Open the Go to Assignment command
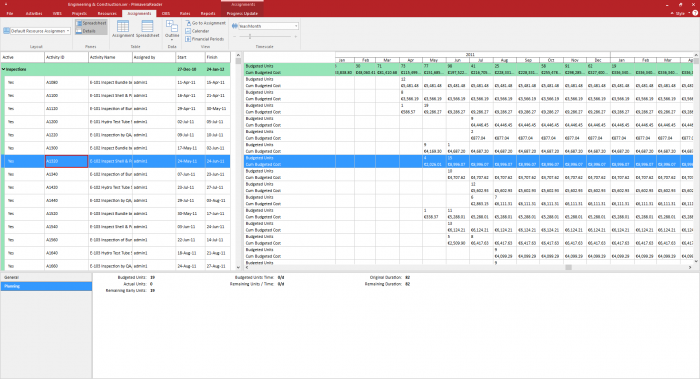This screenshot has width=700, height=379. click(x=205, y=23)
